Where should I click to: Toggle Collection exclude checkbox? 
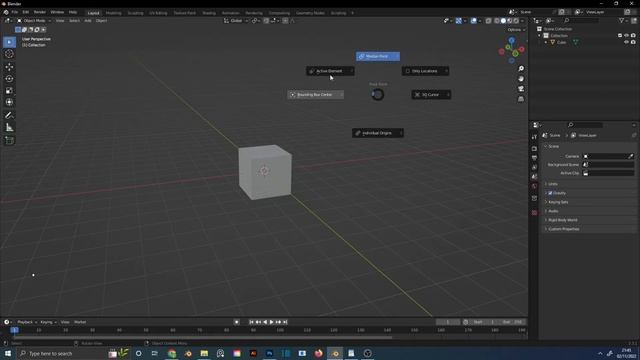620,36
